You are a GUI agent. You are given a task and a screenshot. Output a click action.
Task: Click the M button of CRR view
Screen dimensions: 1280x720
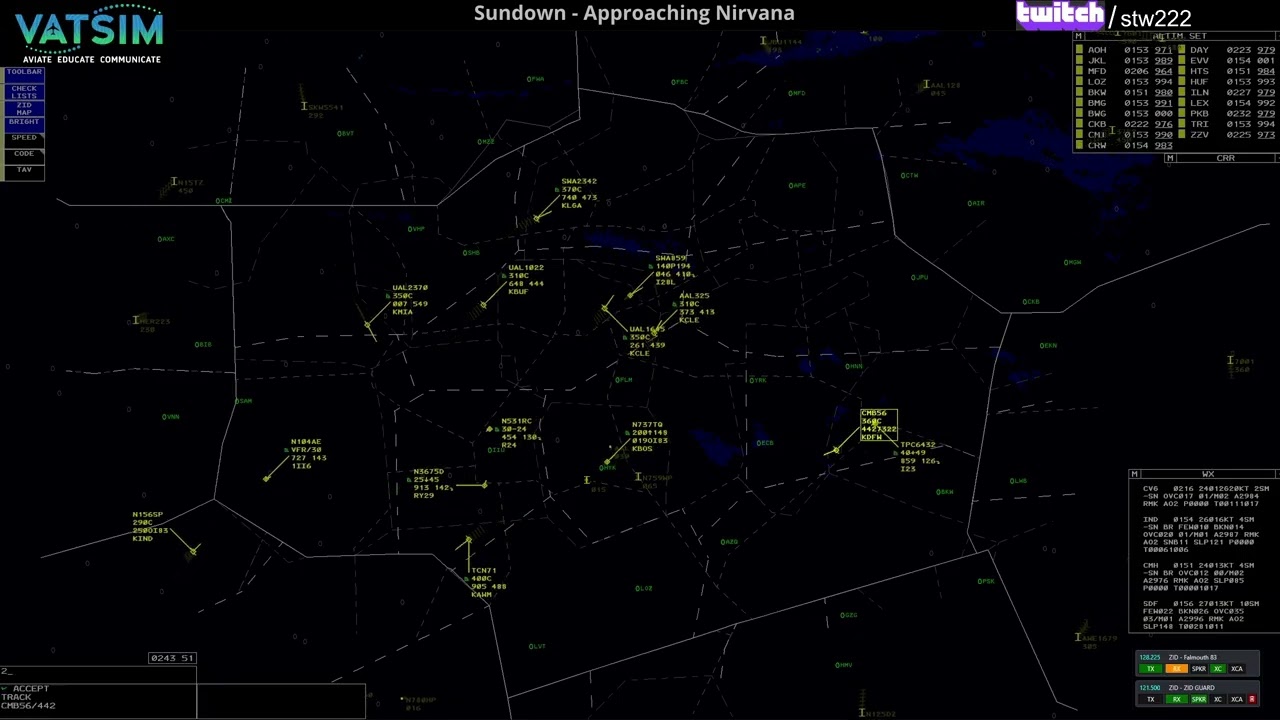1170,158
